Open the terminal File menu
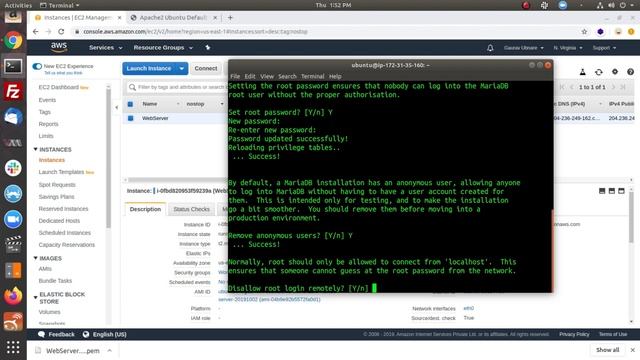The width and height of the screenshot is (640, 360). coord(235,76)
